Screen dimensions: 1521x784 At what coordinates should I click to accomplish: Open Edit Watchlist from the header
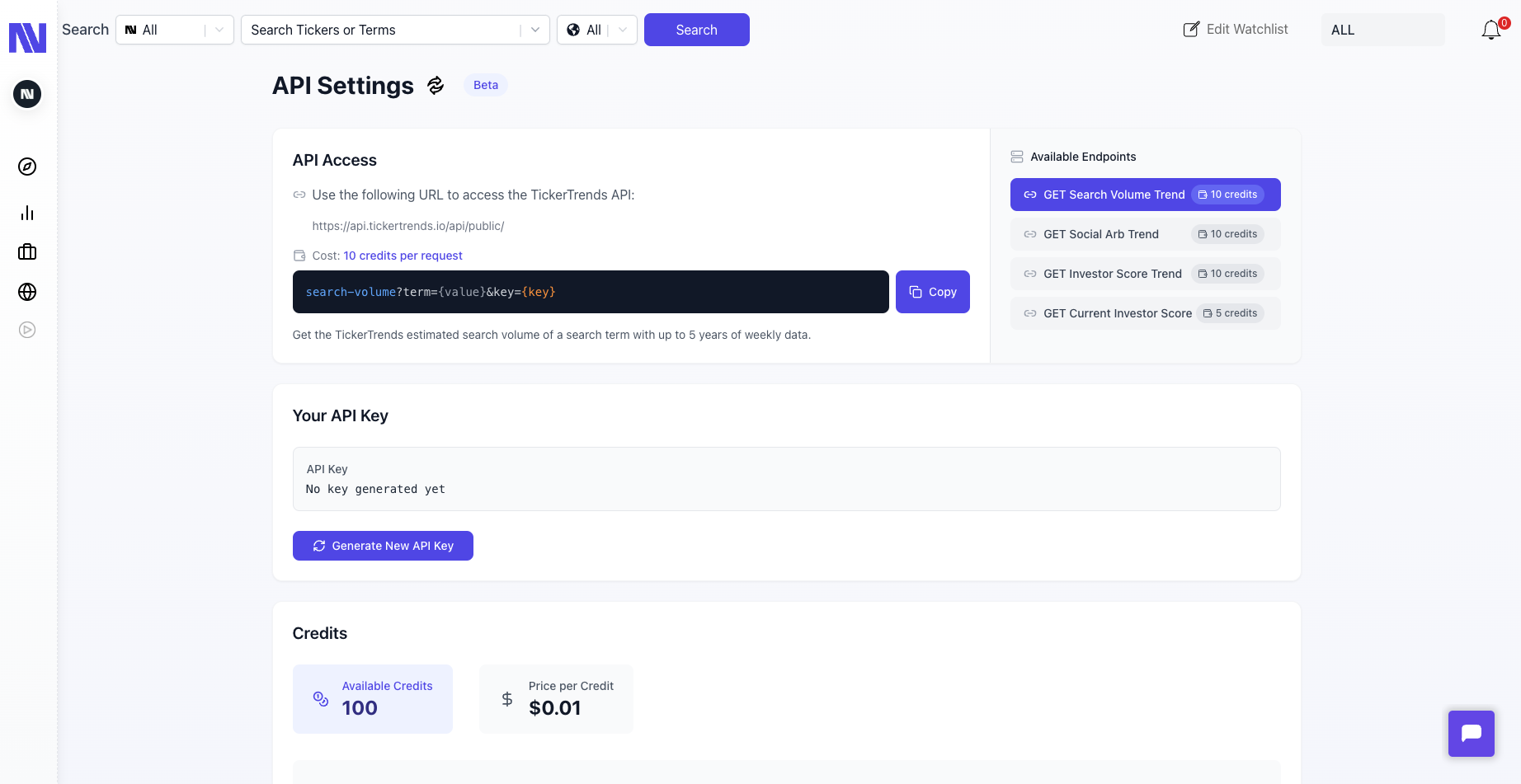coord(1235,29)
